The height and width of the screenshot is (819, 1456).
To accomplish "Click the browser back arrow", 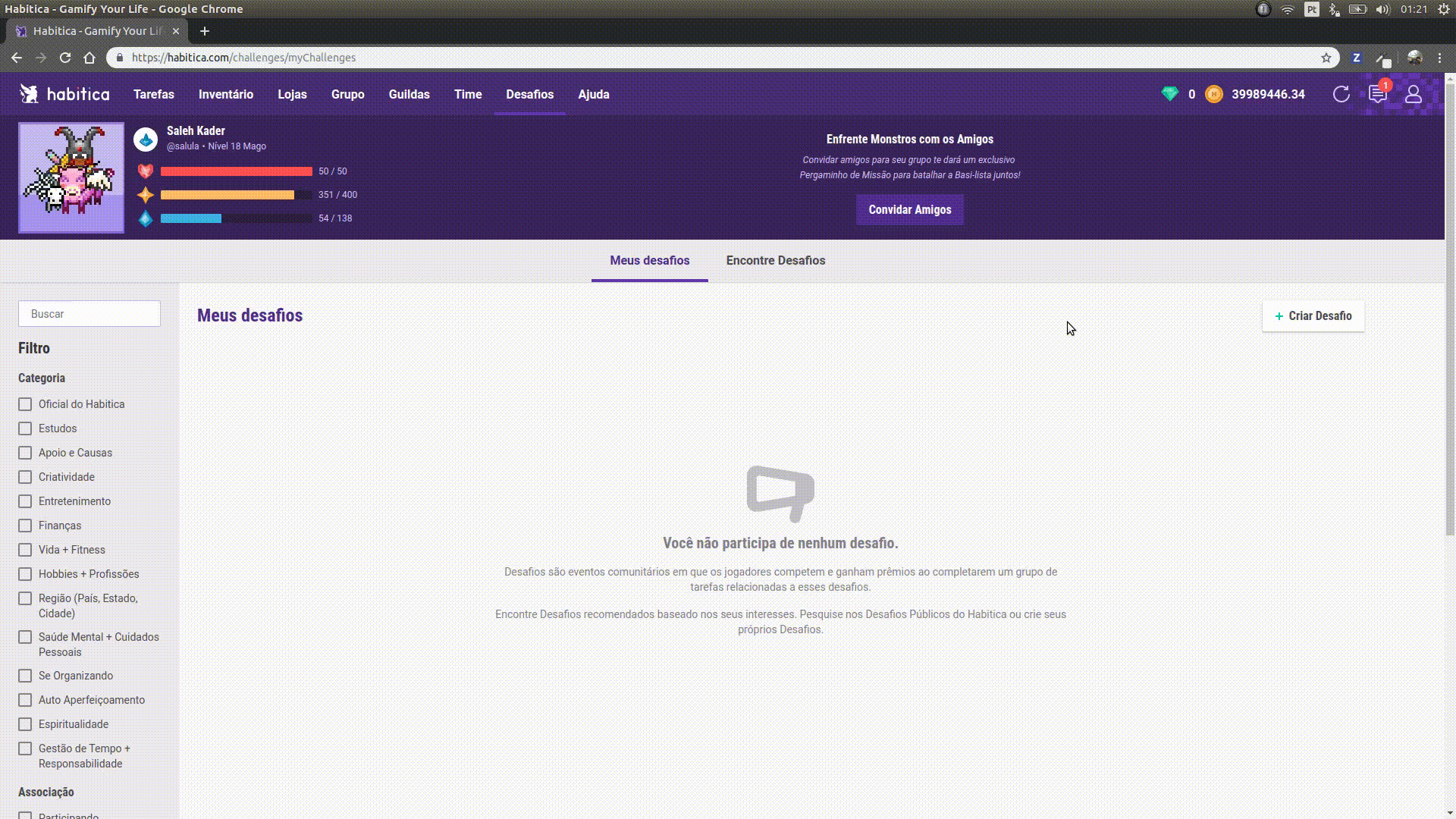I will coord(17,58).
